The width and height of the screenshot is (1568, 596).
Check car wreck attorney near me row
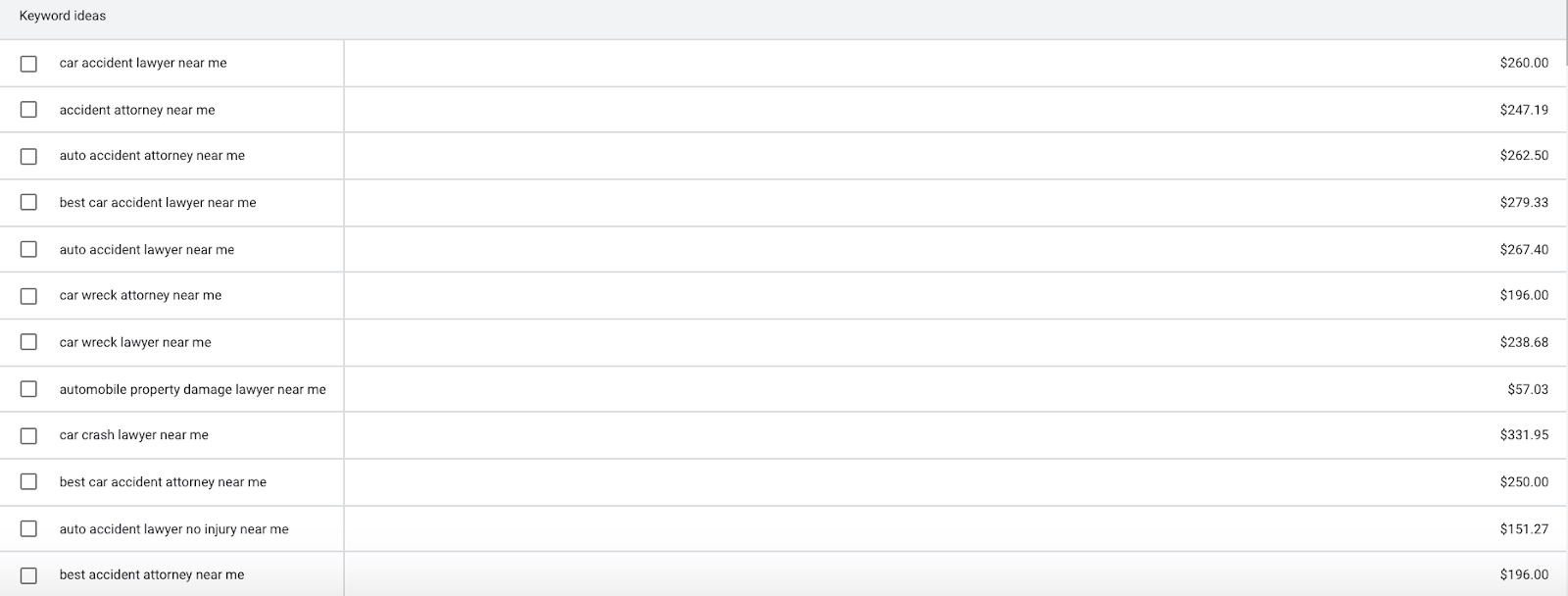click(x=28, y=296)
